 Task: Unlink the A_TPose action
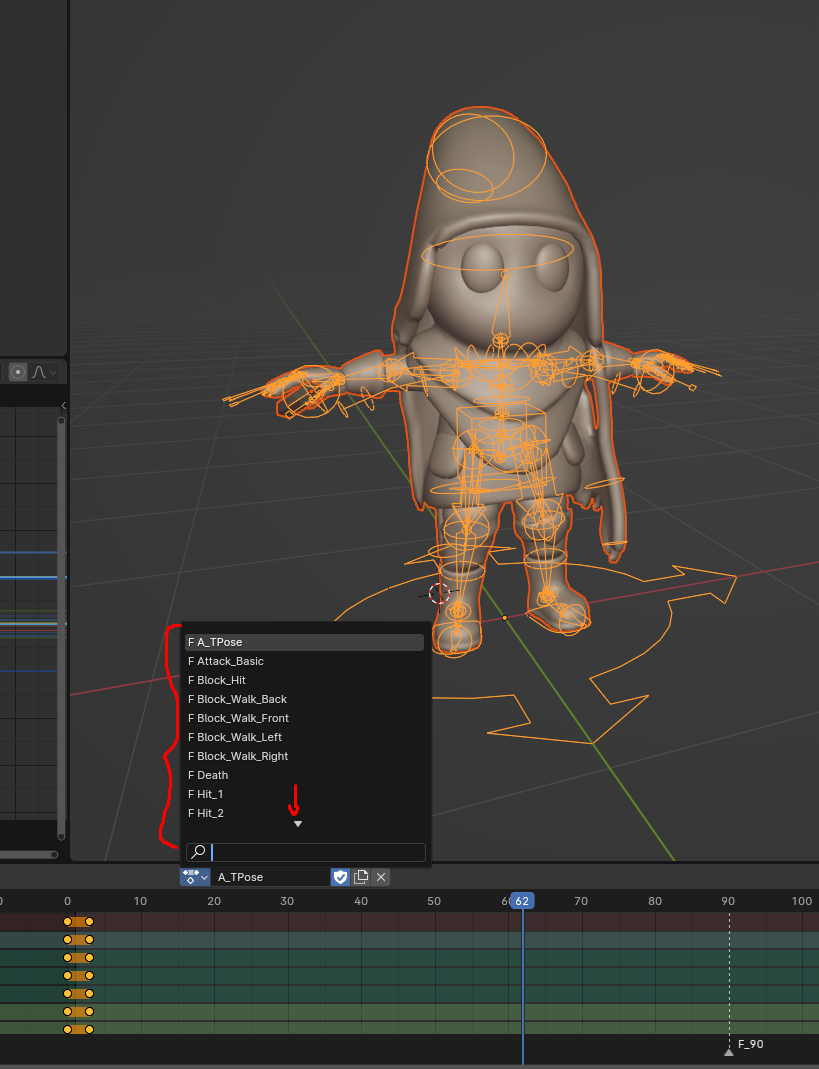tap(381, 877)
